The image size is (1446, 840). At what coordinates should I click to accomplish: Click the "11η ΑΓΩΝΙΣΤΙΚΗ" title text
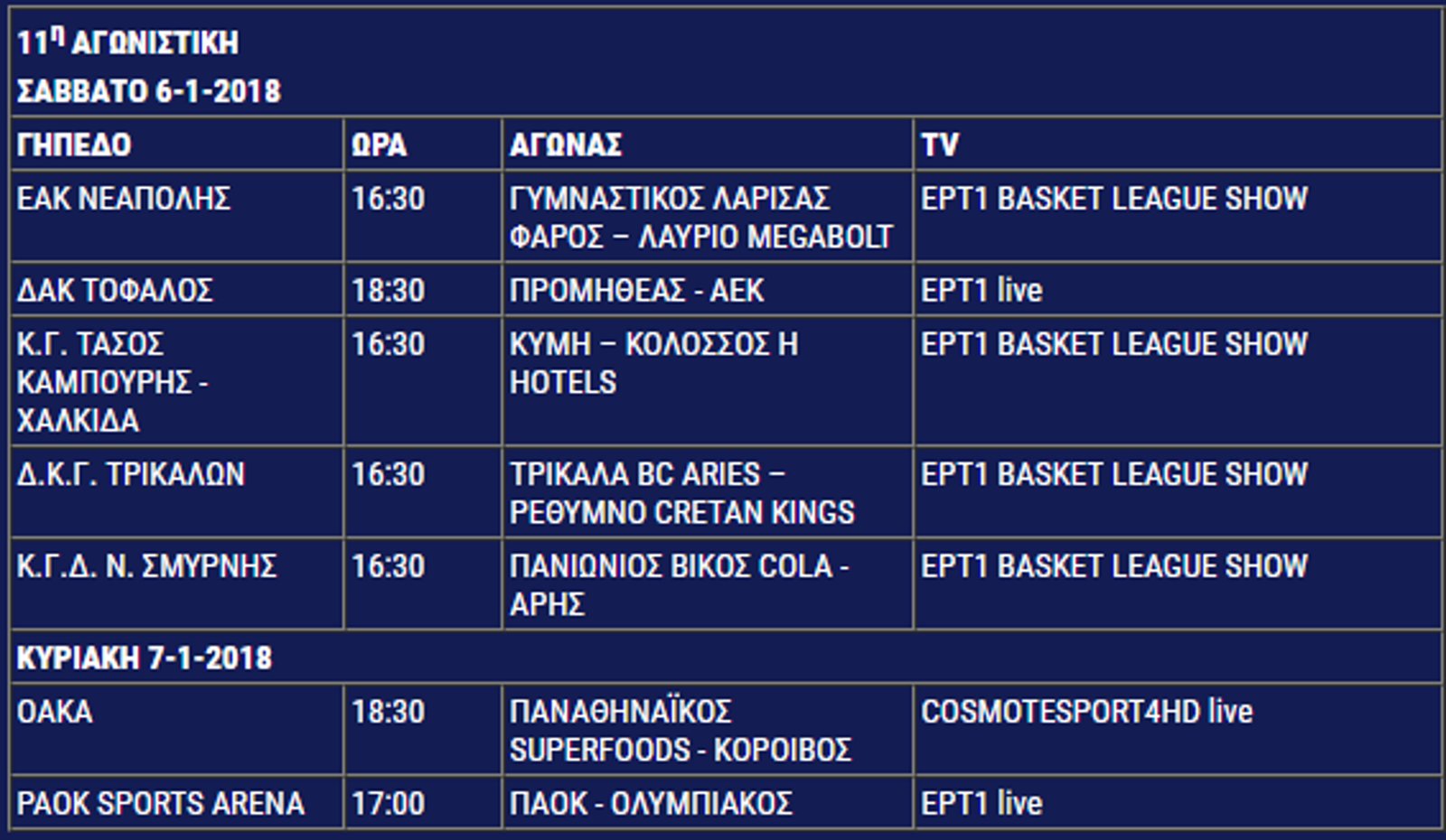coord(127,42)
